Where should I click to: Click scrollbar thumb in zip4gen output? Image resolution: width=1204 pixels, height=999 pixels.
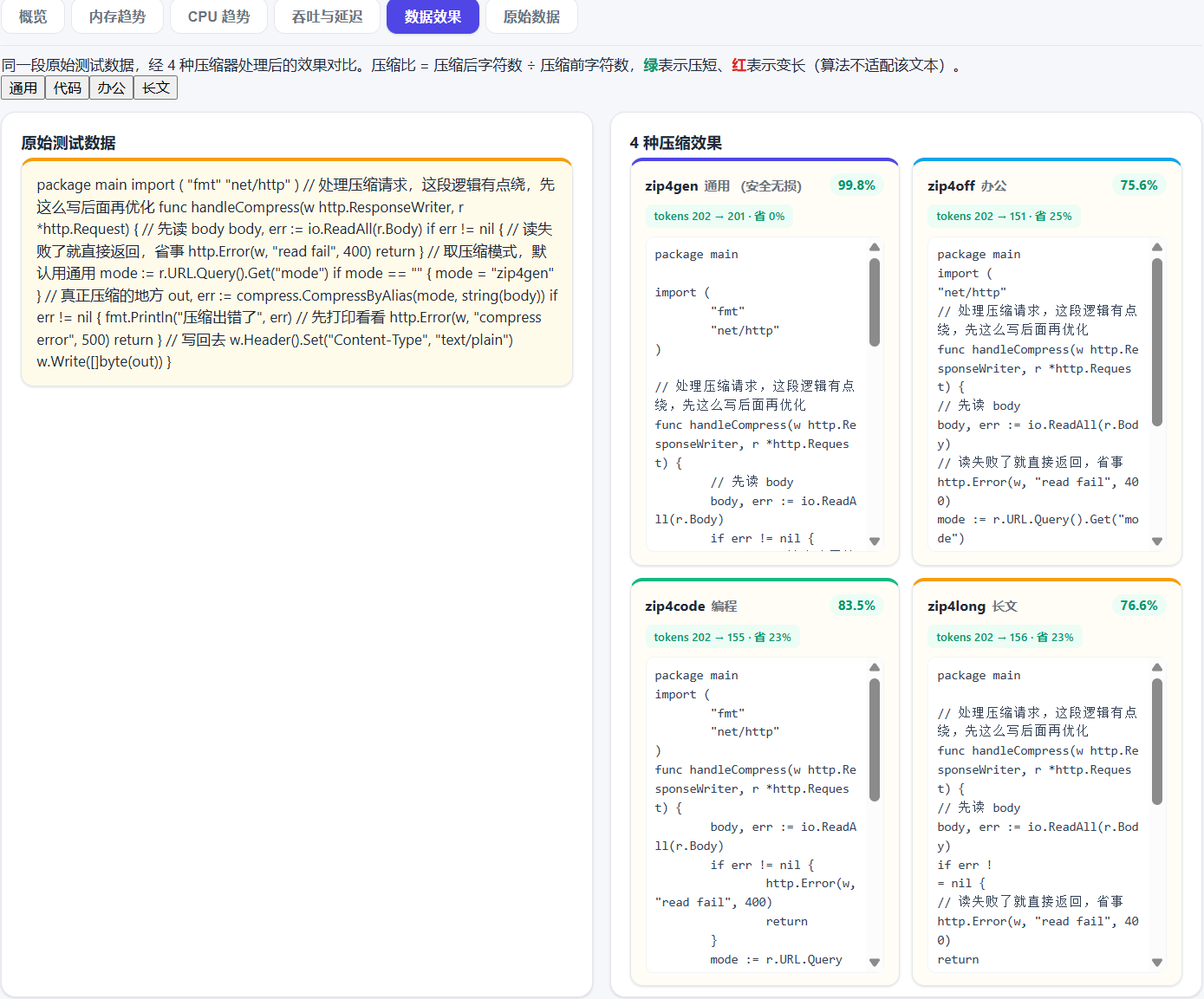(875, 302)
